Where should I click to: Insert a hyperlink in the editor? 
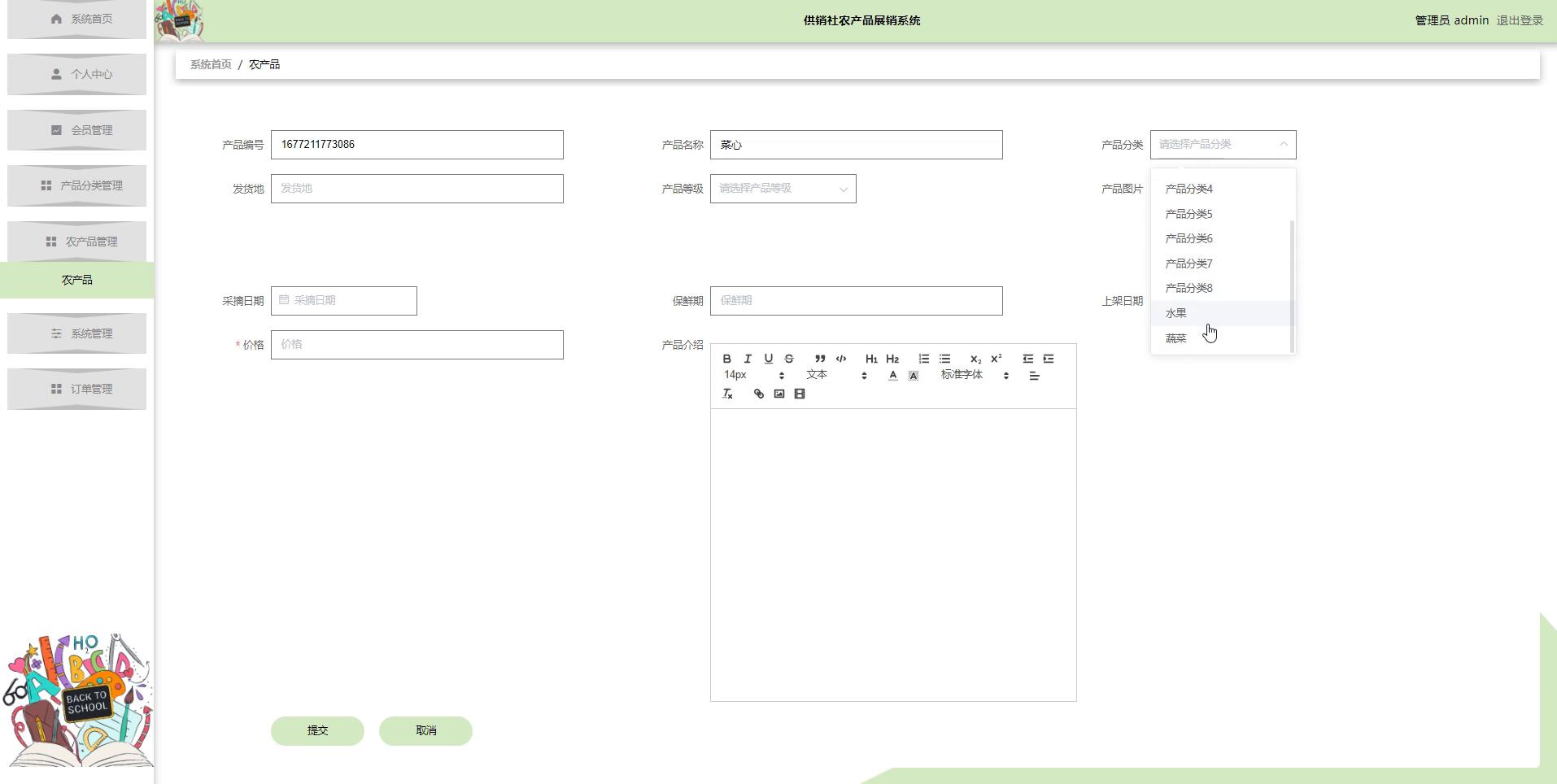coord(759,394)
